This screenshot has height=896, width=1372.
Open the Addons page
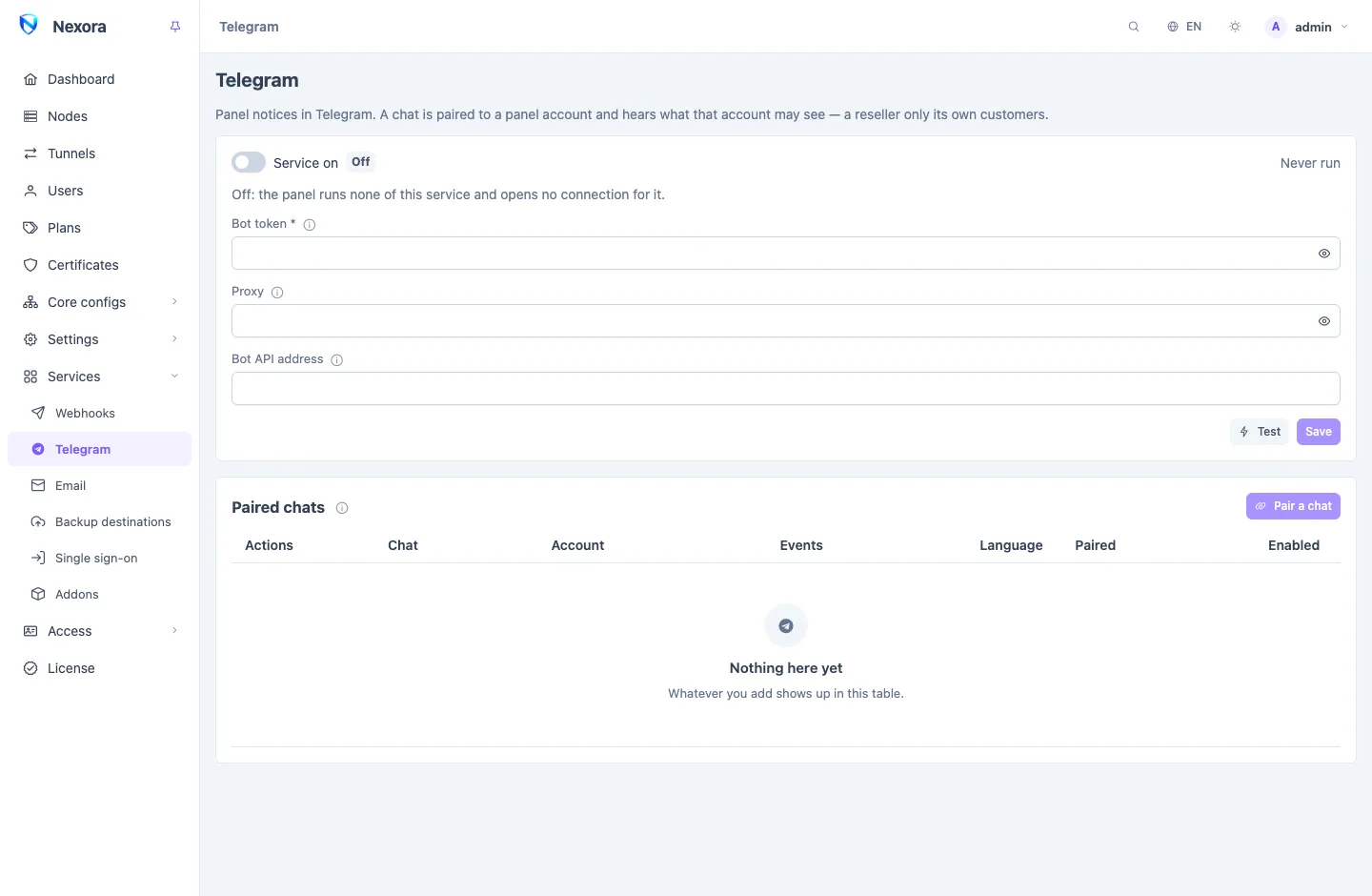[x=99, y=594]
